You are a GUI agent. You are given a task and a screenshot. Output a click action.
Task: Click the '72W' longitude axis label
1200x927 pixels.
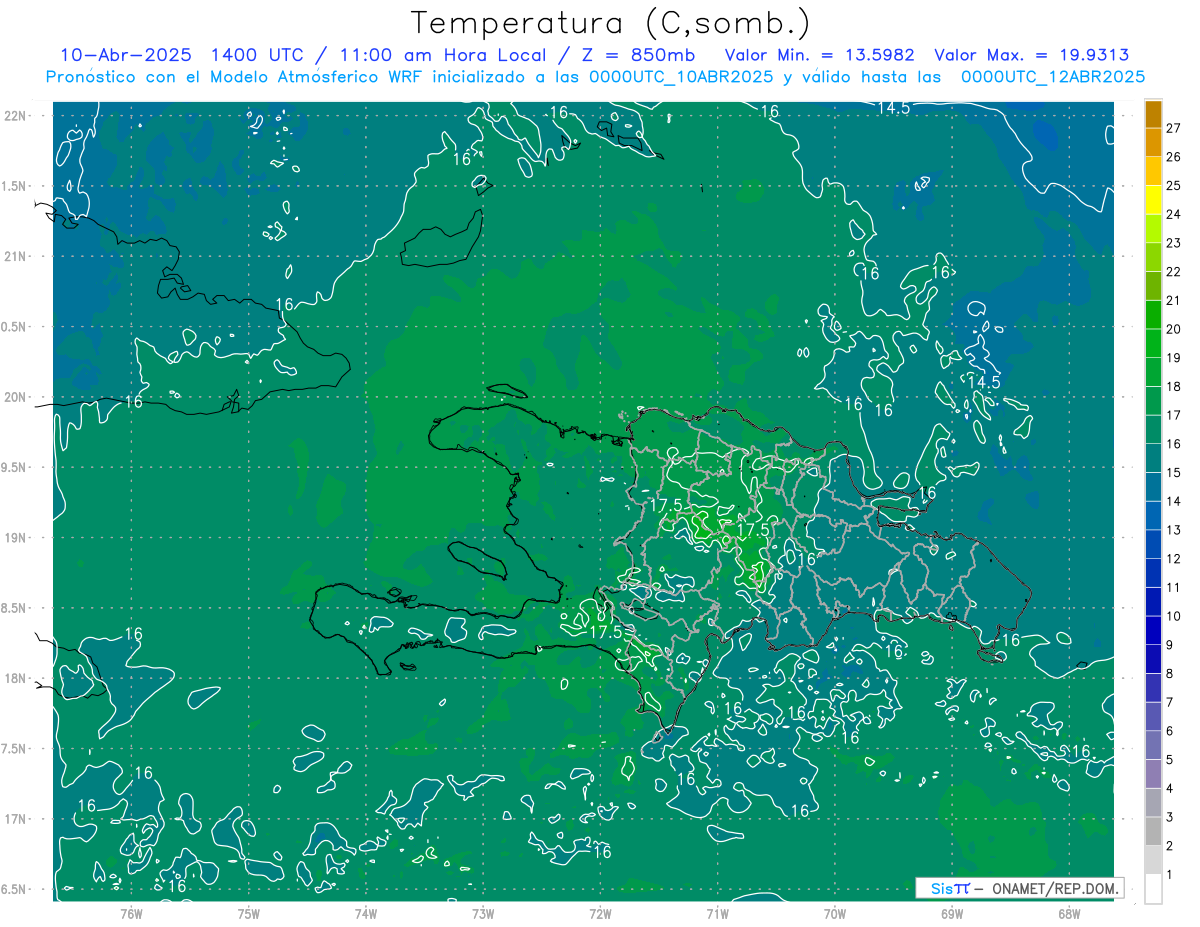[600, 913]
